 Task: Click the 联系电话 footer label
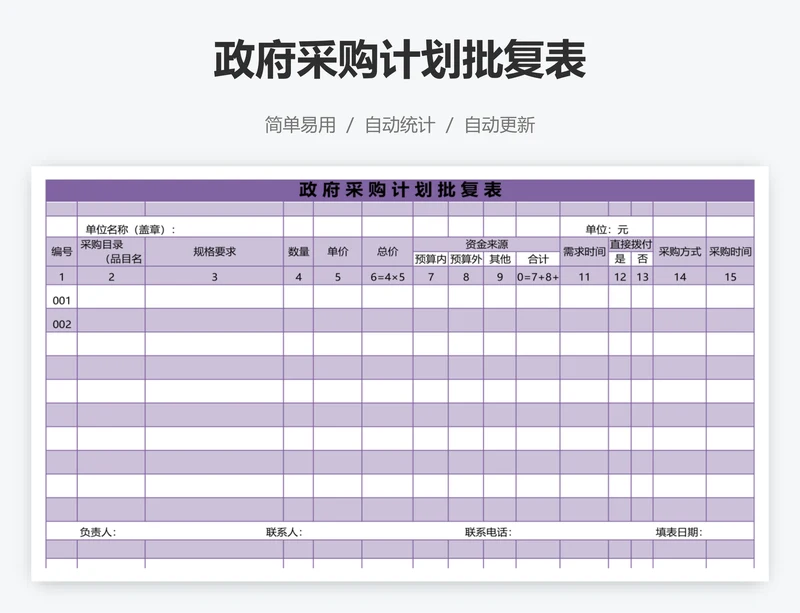pyautogui.click(x=488, y=532)
